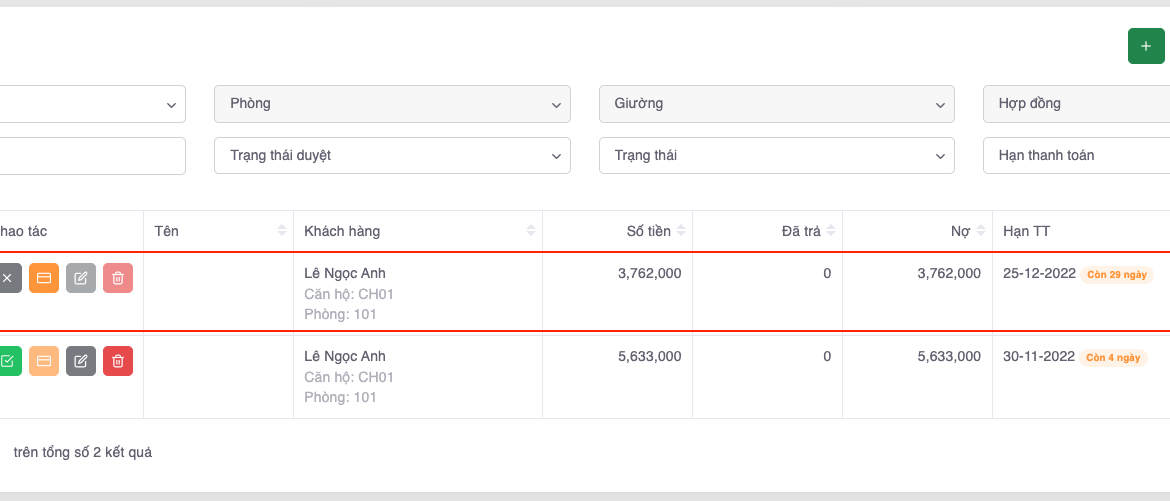Click the gray X icon in first row
The image size is (1170, 501).
[7, 278]
